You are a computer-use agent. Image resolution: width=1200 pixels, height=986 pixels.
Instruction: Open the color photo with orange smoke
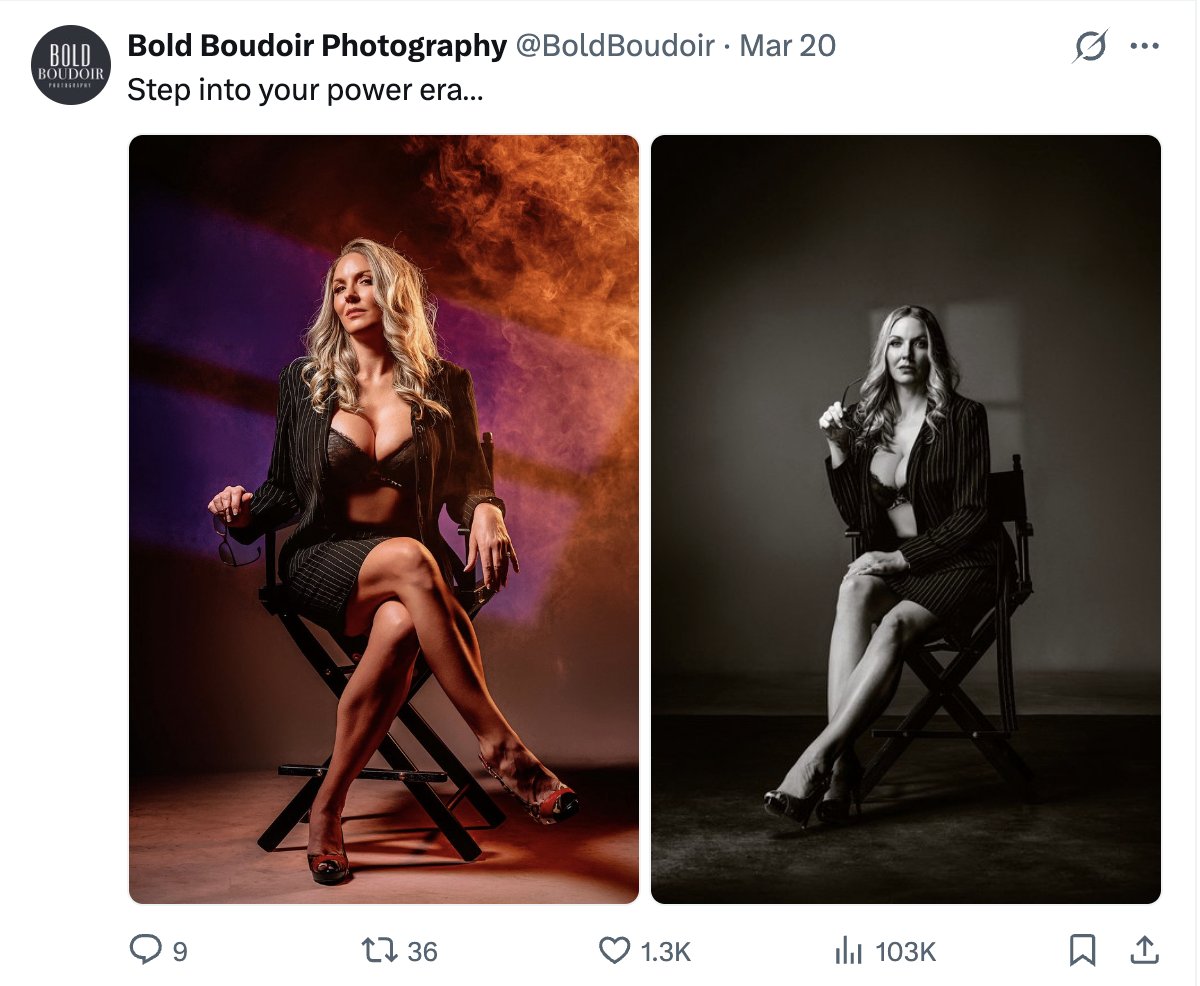tap(384, 519)
